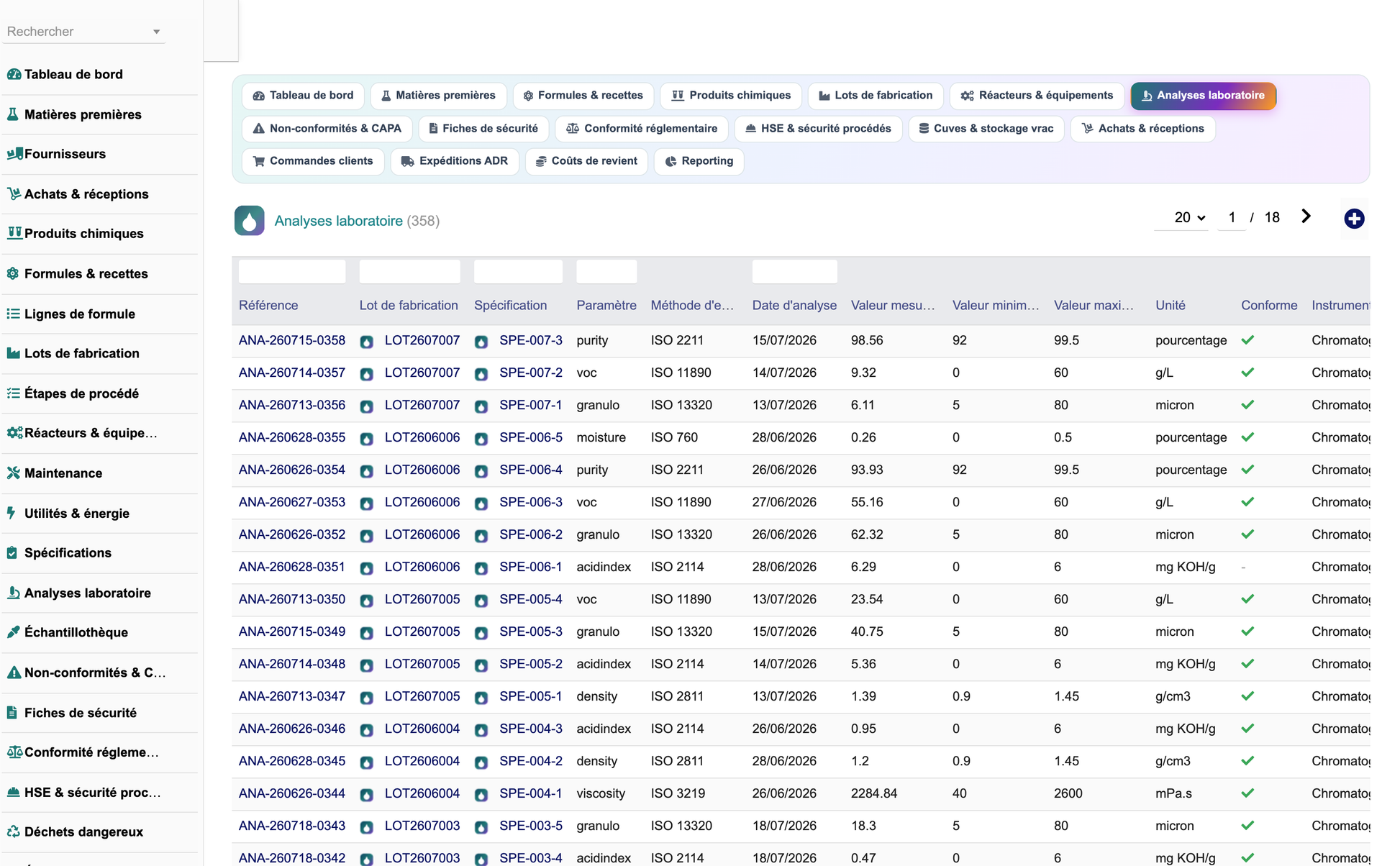1400x866 pixels.
Task: Open lot LOT2606006 in row ANA-260628-0355
Action: click(422, 437)
